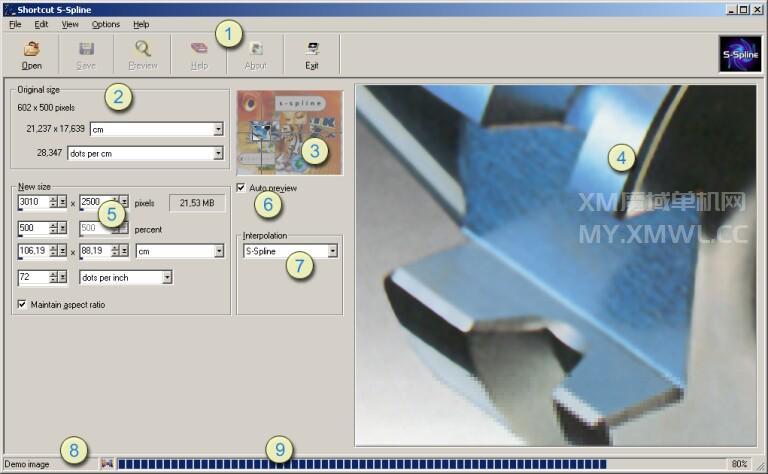
Task: Toggle the Auto preview checkbox
Action: (x=240, y=188)
